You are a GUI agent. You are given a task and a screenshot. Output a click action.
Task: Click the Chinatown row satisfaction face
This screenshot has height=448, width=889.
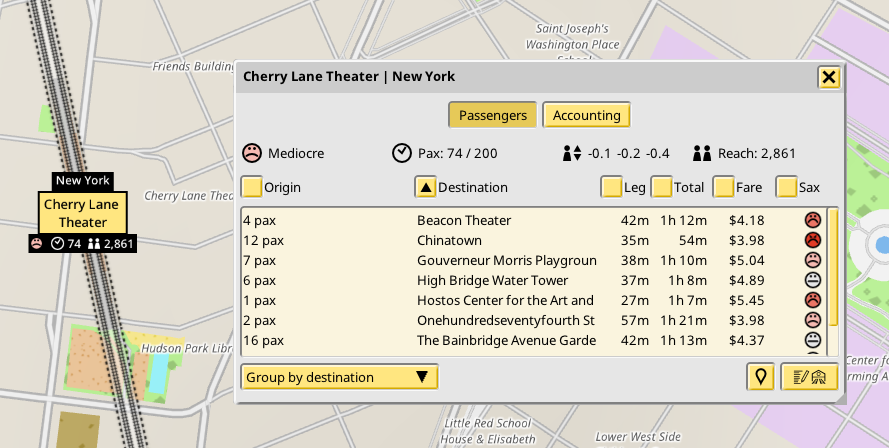813,240
